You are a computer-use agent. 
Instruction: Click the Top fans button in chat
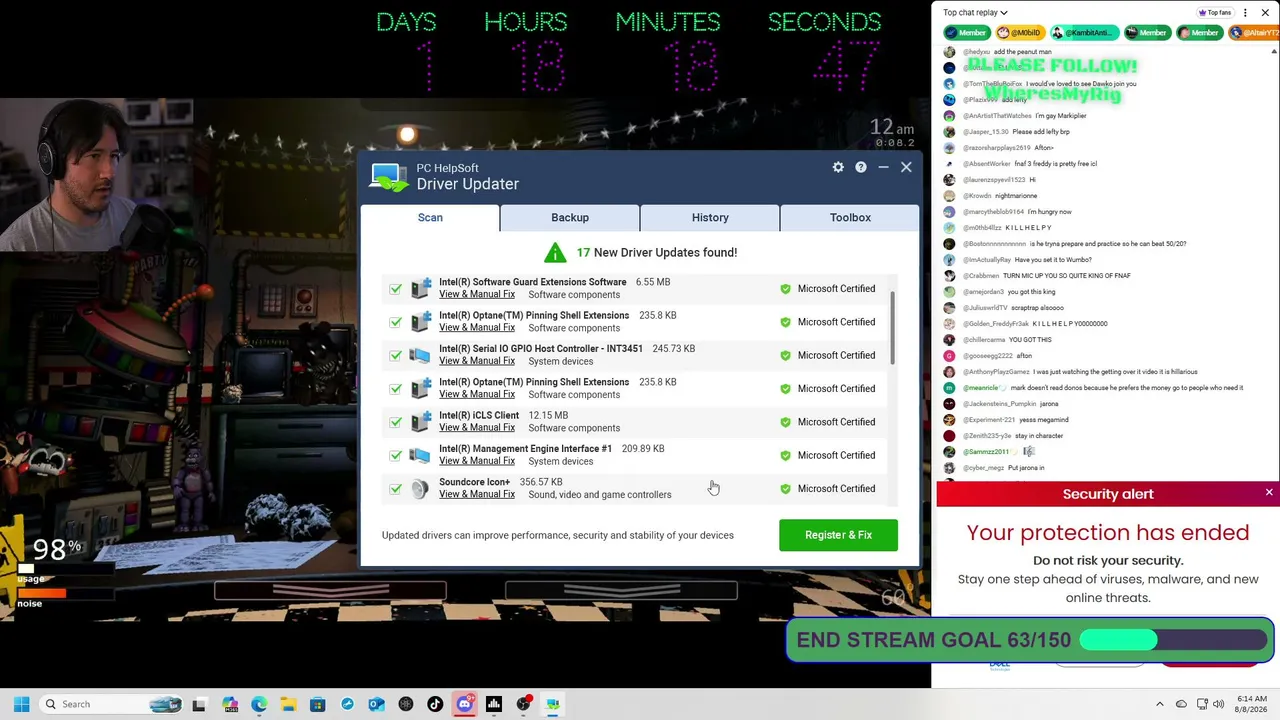(x=1215, y=13)
